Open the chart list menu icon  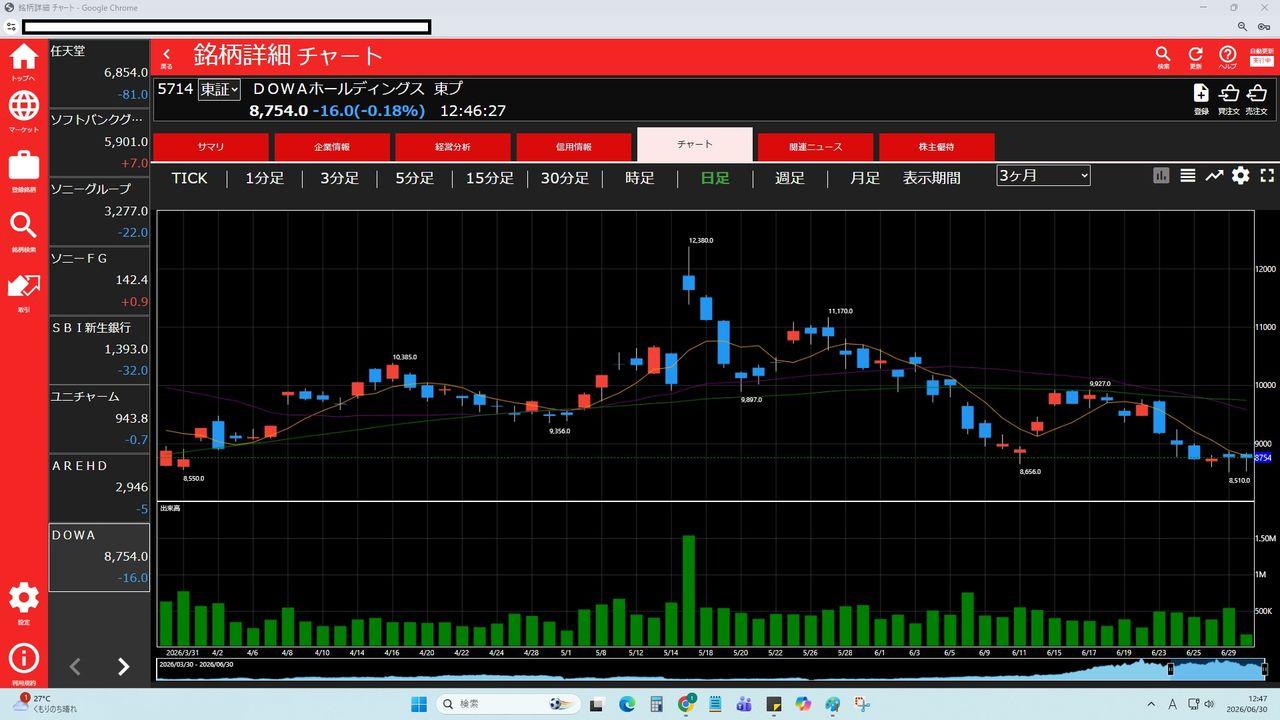1188,176
